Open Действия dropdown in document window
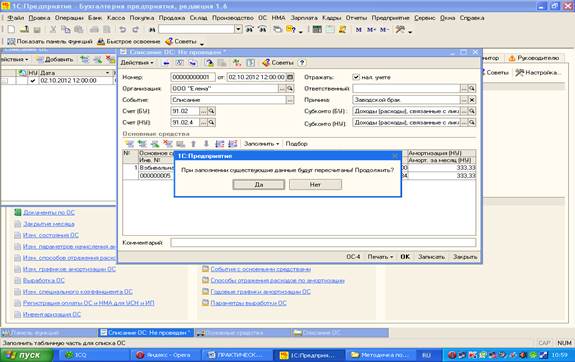The width and height of the screenshot is (575, 362). point(137,63)
